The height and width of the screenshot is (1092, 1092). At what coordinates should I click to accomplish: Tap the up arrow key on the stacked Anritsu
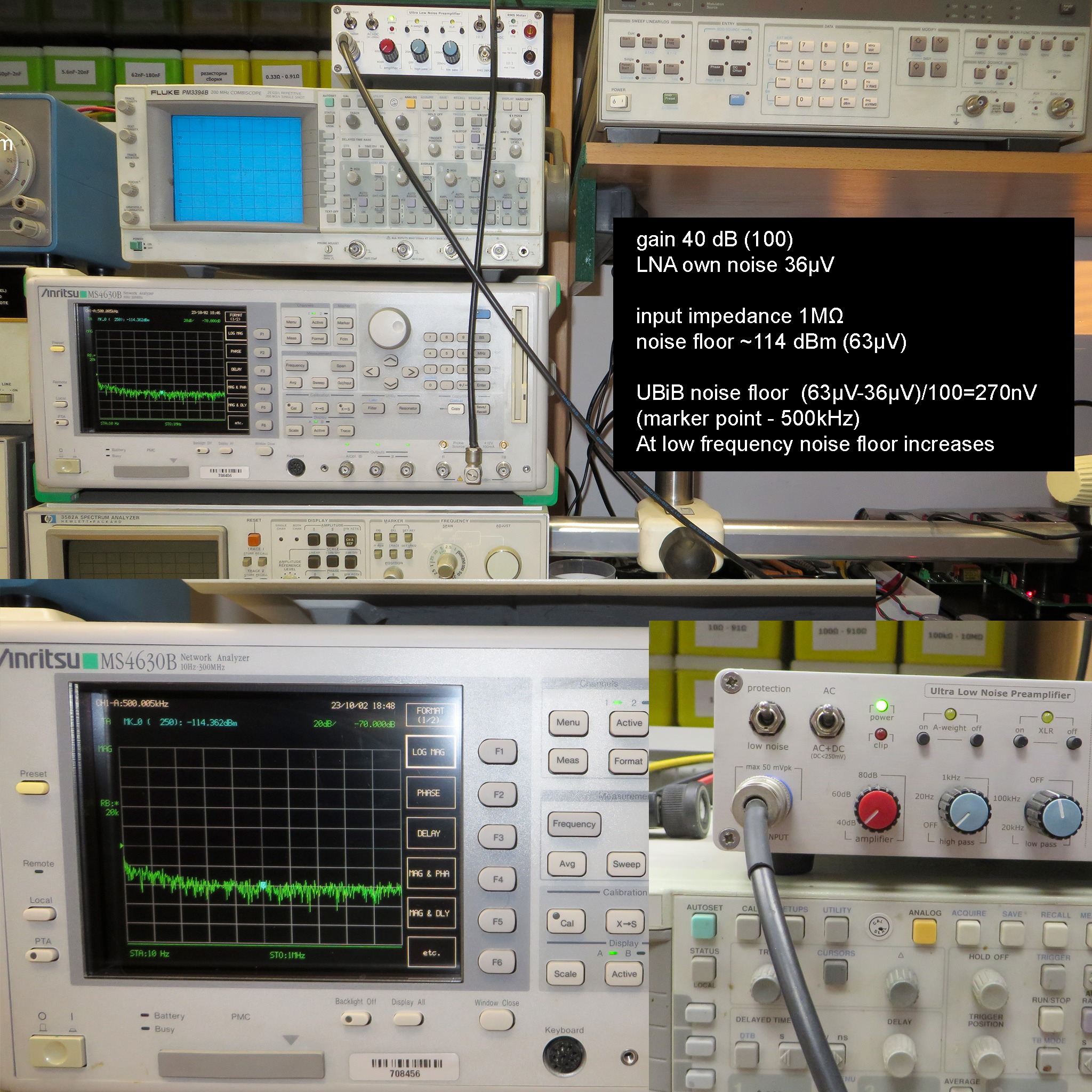pyautogui.click(x=390, y=360)
